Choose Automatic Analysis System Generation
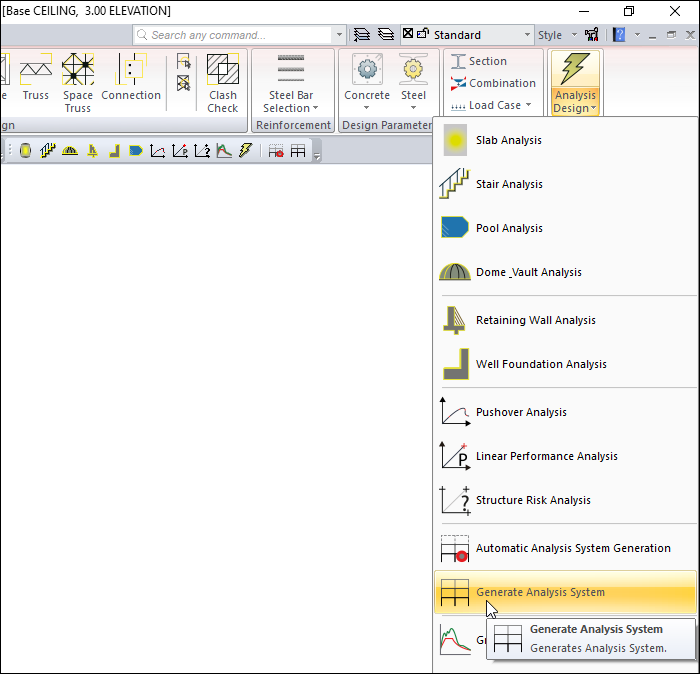The height and width of the screenshot is (674, 700). click(573, 548)
